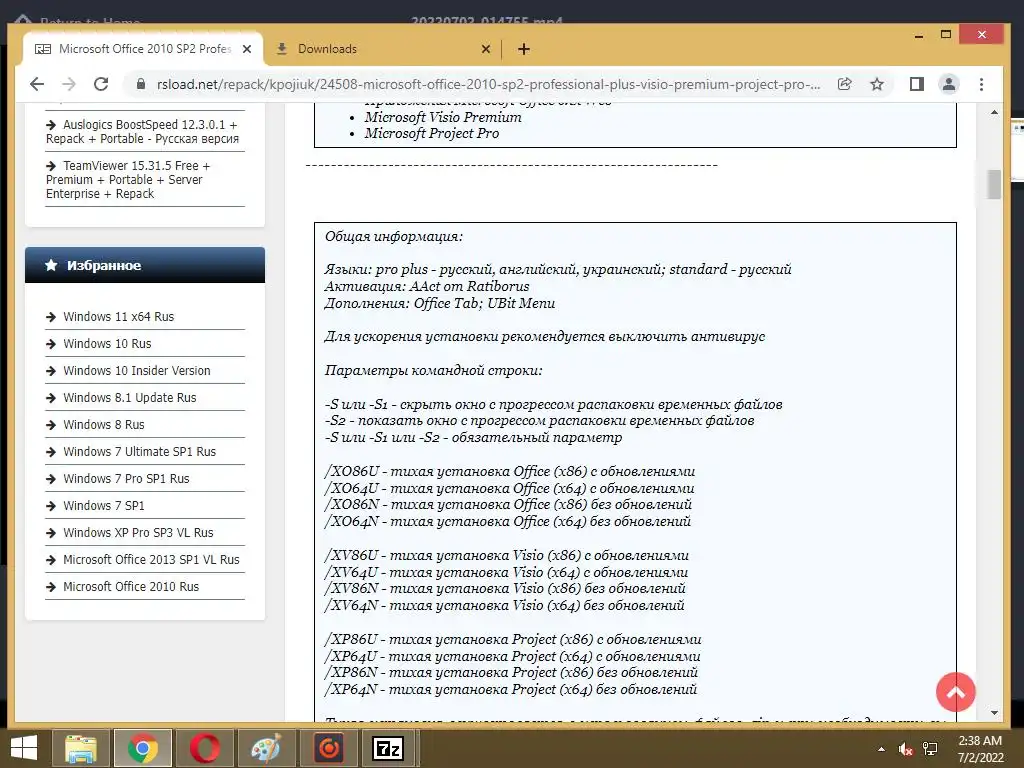Click the line 'Активация: AAct от Ratiborus'
The height and width of the screenshot is (768, 1024).
pyautogui.click(x=426, y=286)
